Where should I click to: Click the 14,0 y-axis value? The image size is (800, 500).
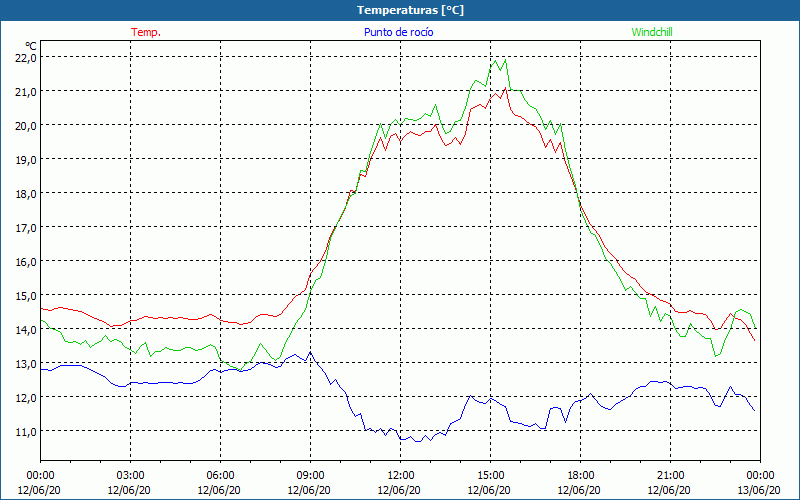[x=27, y=330]
